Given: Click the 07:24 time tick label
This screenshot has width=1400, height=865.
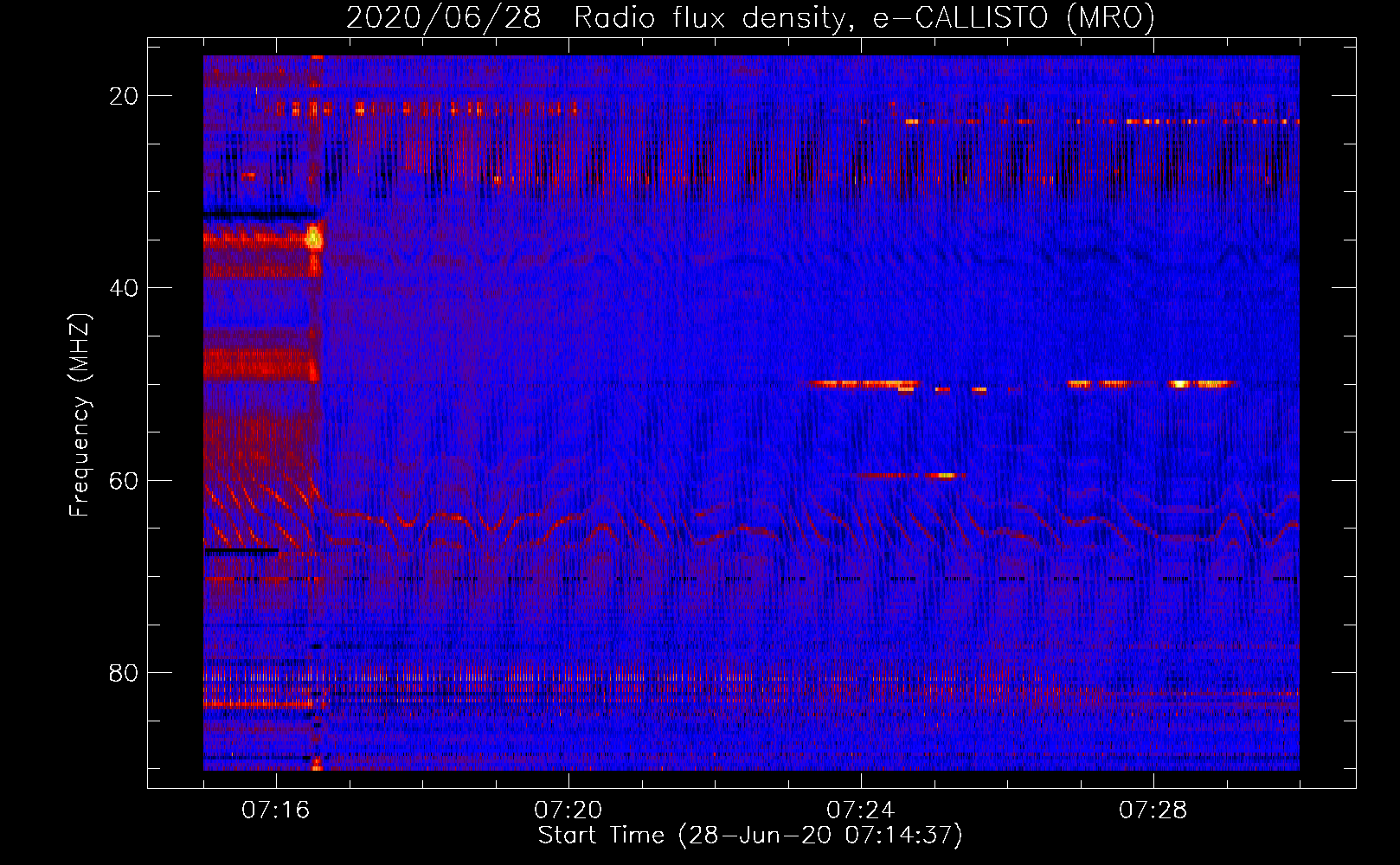Looking at the screenshot, I should (860, 811).
